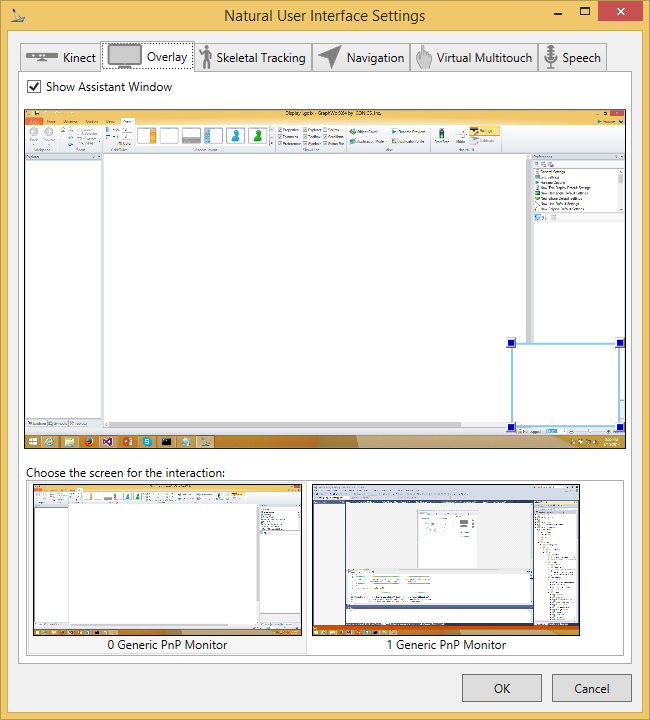Screen dimensions: 650x720
Task: Click the Skeletal Tracking figure icon
Action: (x=205, y=57)
